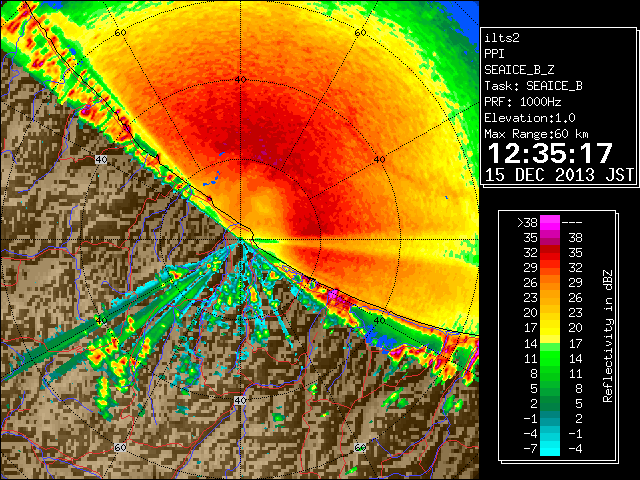640x480 pixels.
Task: Click the "60" range label in the upper-right of the map
Action: click(360, 32)
